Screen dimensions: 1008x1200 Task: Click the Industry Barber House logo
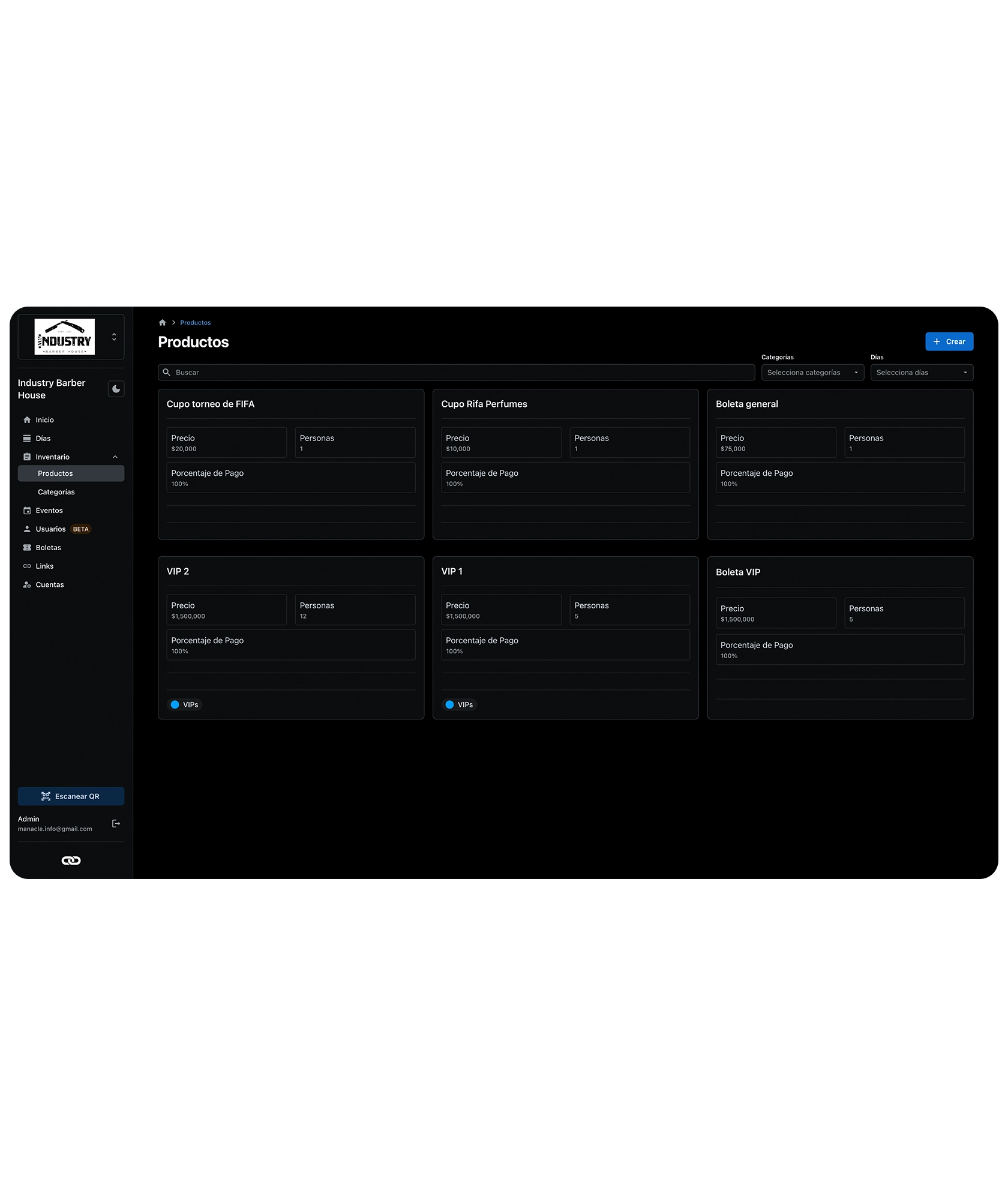click(x=65, y=337)
